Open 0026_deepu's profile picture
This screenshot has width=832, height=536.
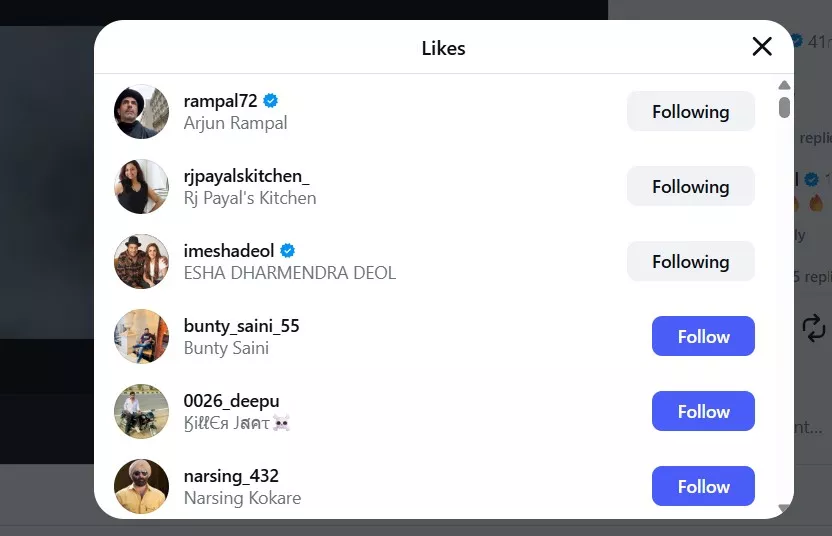pyautogui.click(x=141, y=412)
